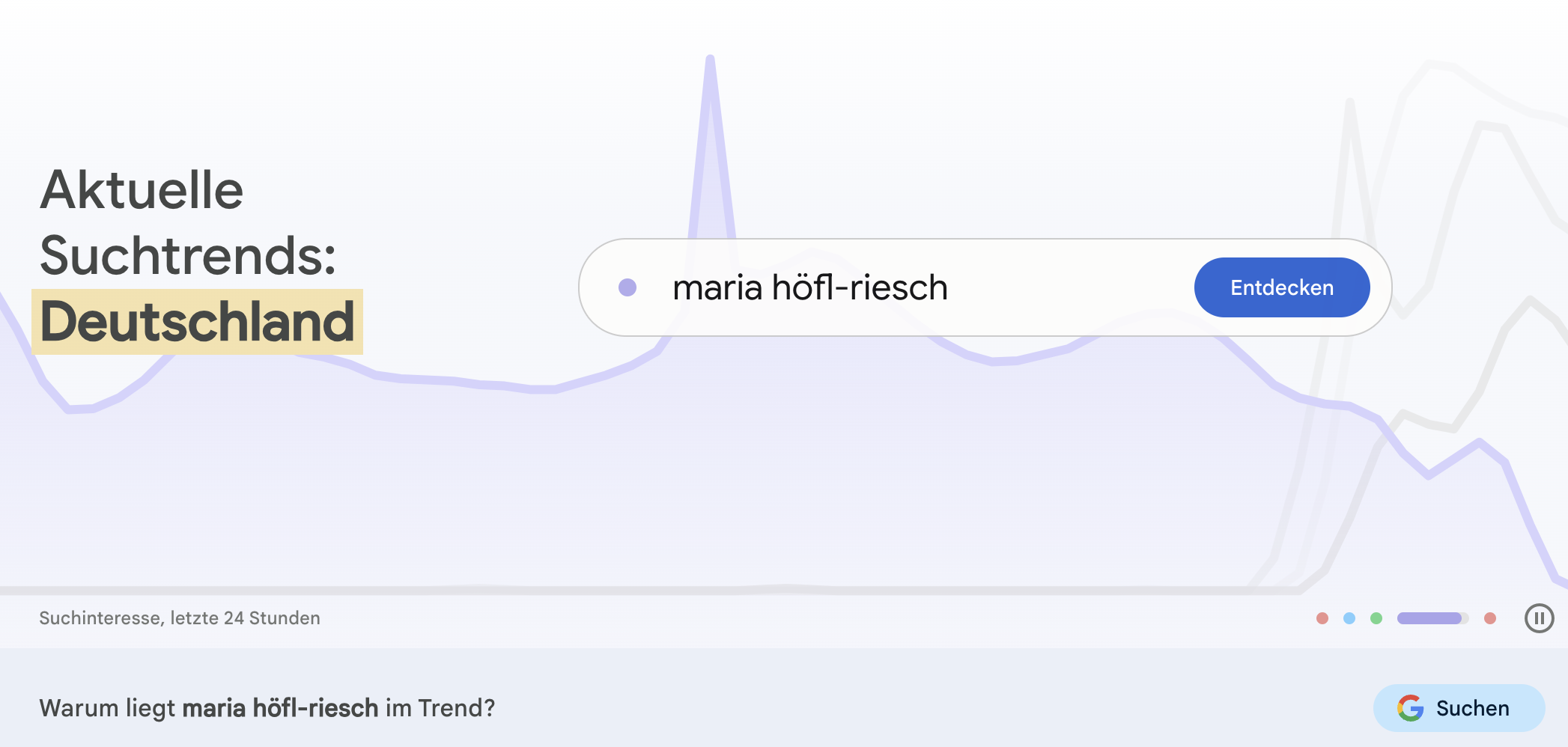This screenshot has width=1568, height=747.
Task: Click the maria höfl-riesch search field
Action: (x=810, y=287)
